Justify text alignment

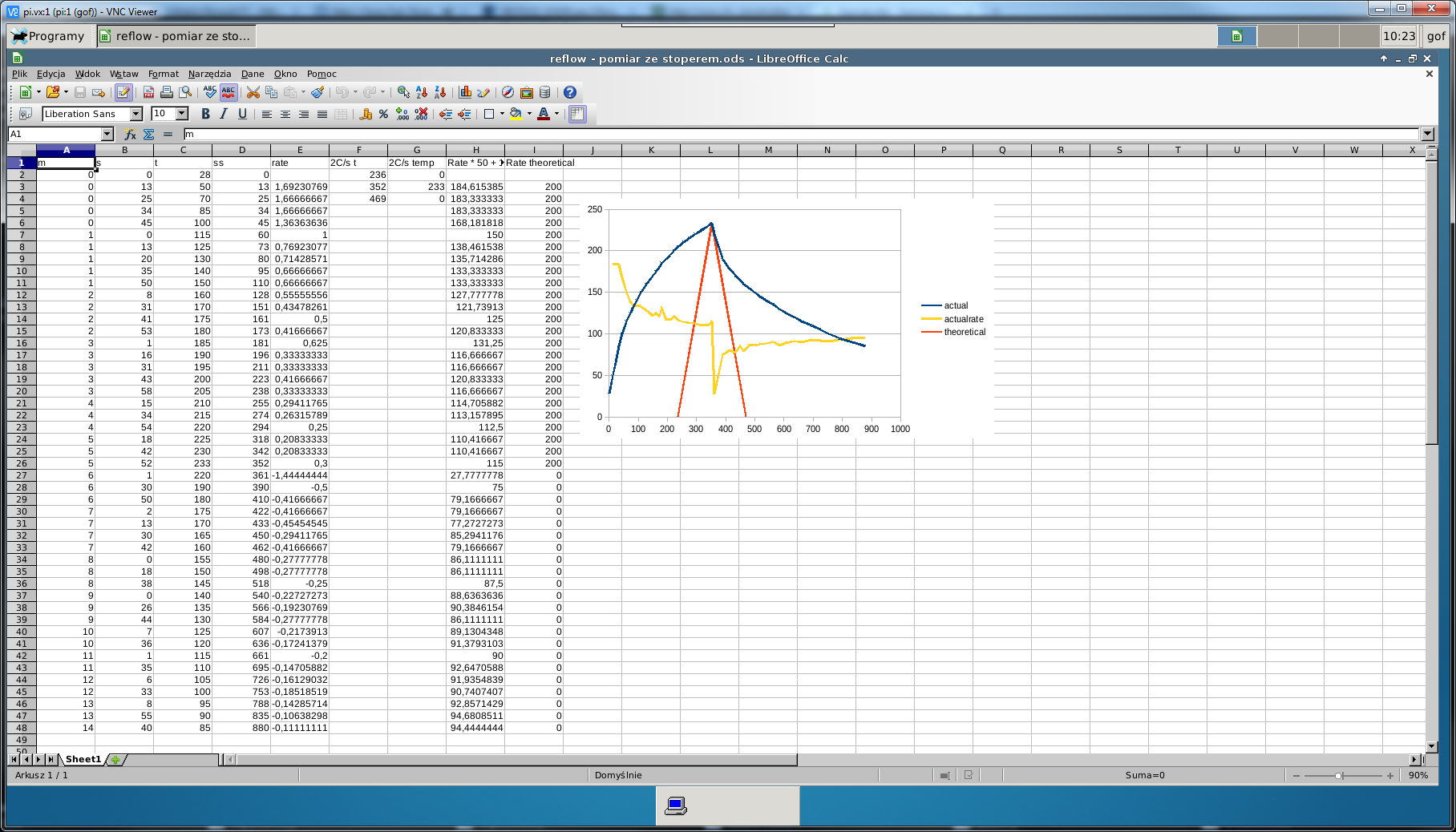322,114
